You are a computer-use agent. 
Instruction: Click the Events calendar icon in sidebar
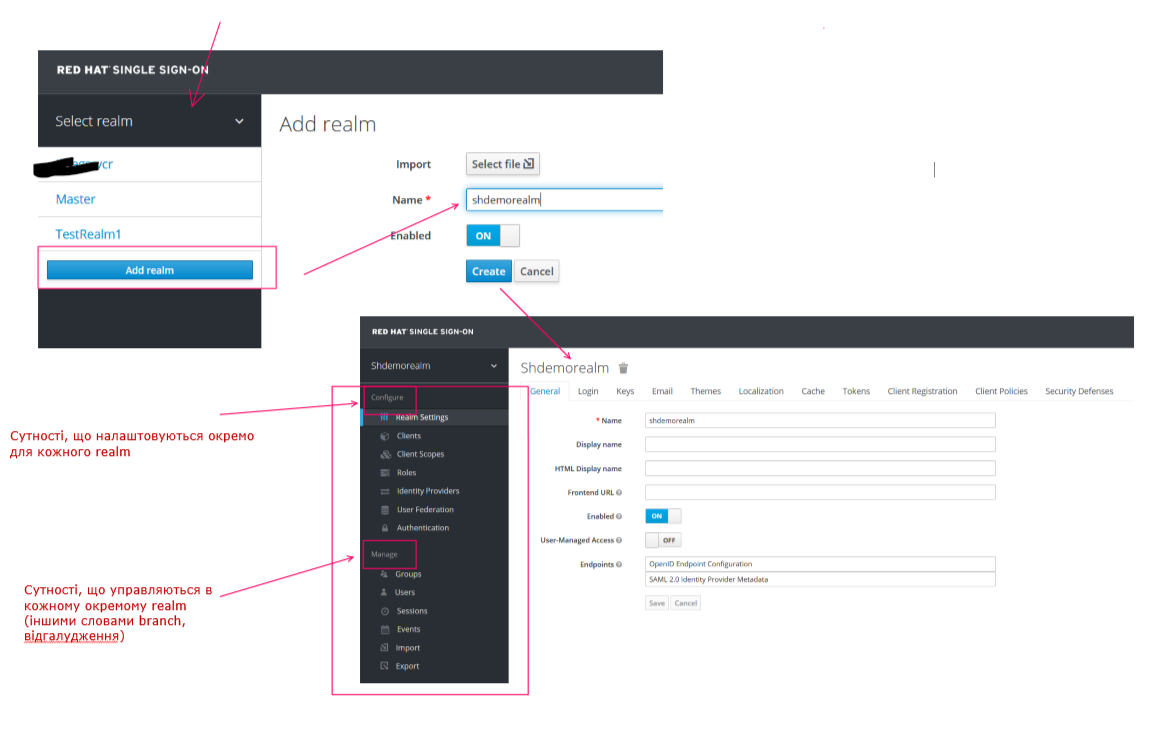coord(385,629)
